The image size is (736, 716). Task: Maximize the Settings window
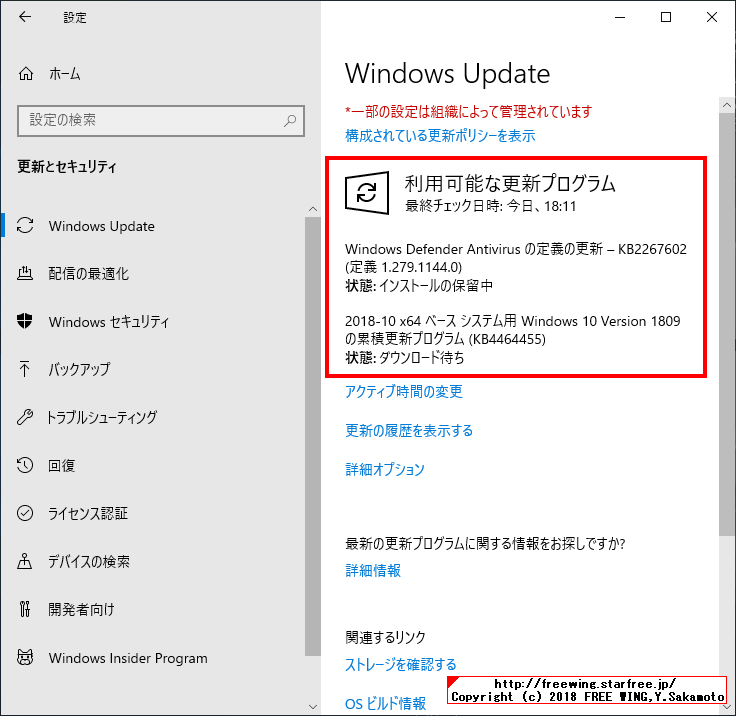666,17
